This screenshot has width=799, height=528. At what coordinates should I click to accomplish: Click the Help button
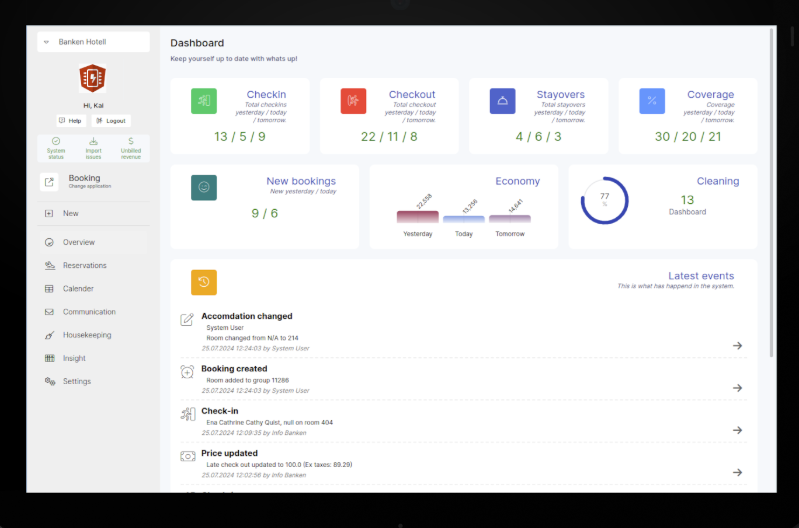[70, 121]
